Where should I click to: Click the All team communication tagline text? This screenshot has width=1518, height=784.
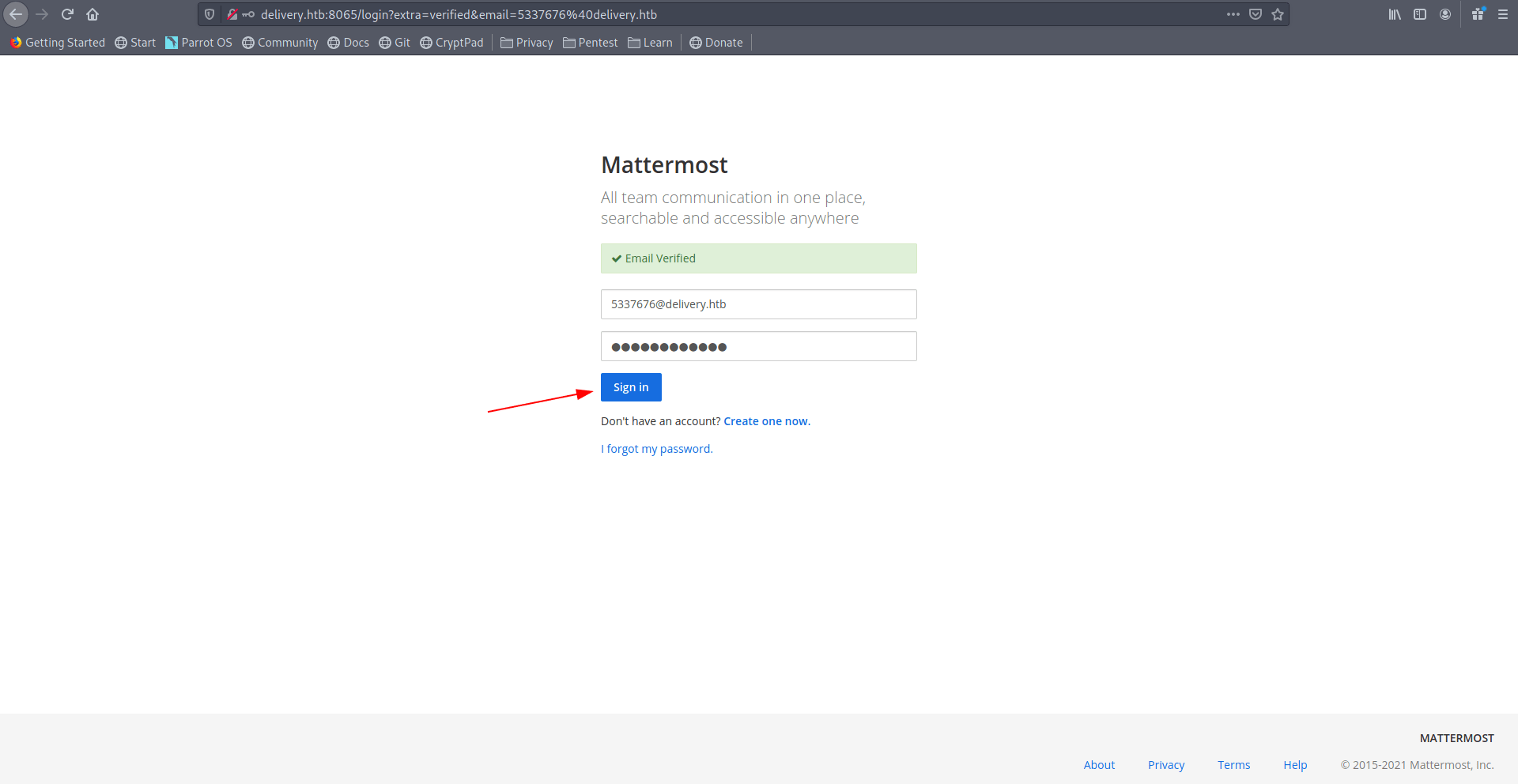(x=733, y=208)
